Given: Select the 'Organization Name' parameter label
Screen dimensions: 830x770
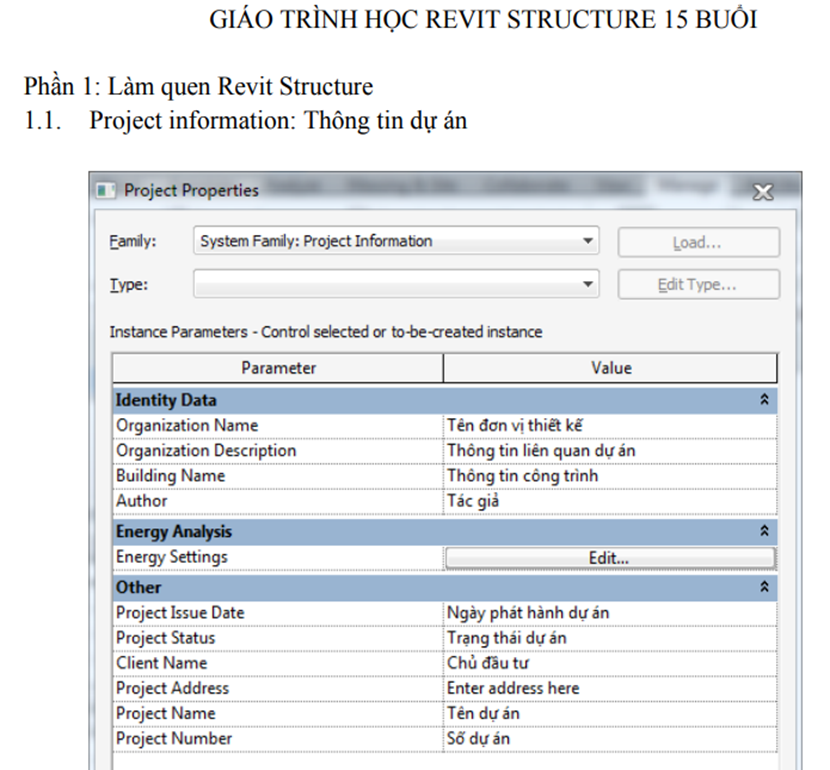Looking at the screenshot, I should coord(187,425).
